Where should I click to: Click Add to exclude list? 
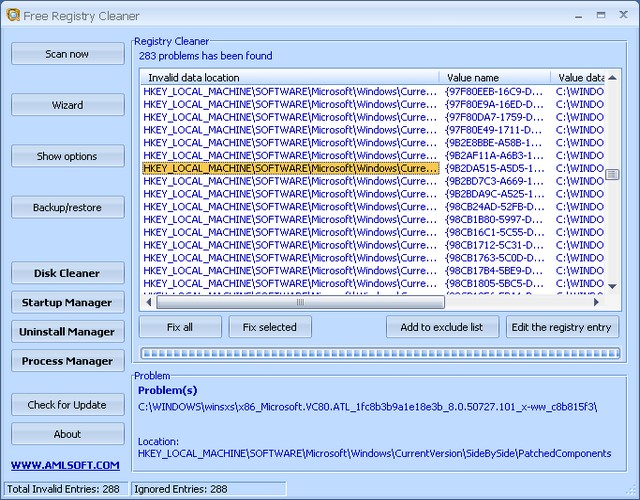442,327
